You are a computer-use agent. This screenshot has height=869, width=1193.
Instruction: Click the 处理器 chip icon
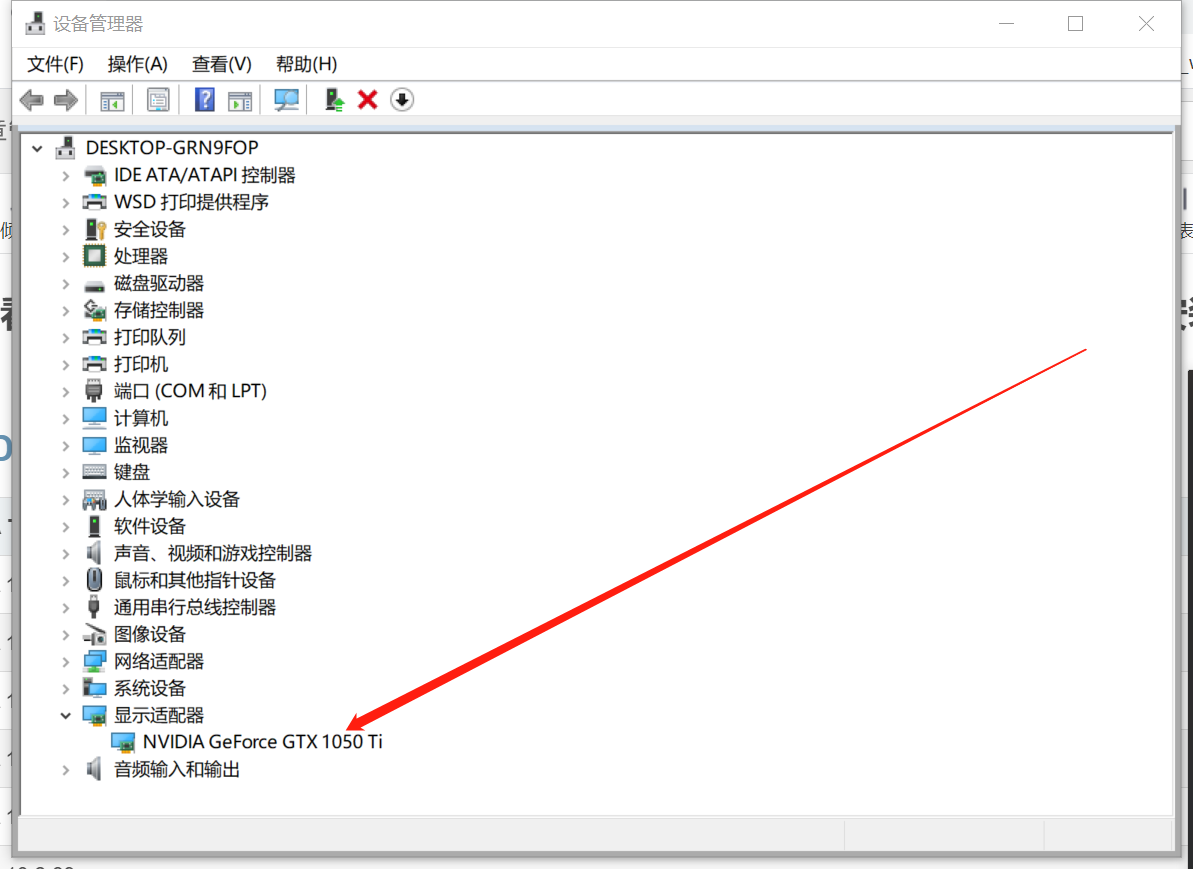(x=94, y=256)
